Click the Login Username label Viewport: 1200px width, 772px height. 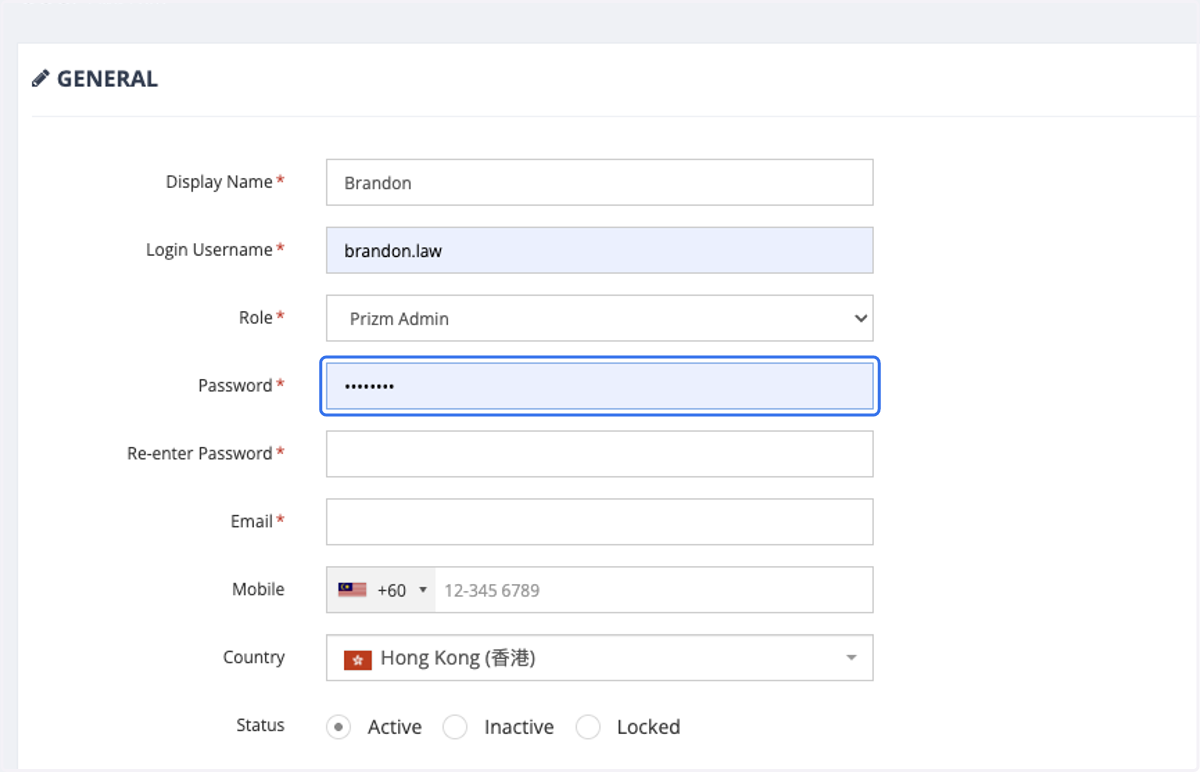click(x=209, y=250)
